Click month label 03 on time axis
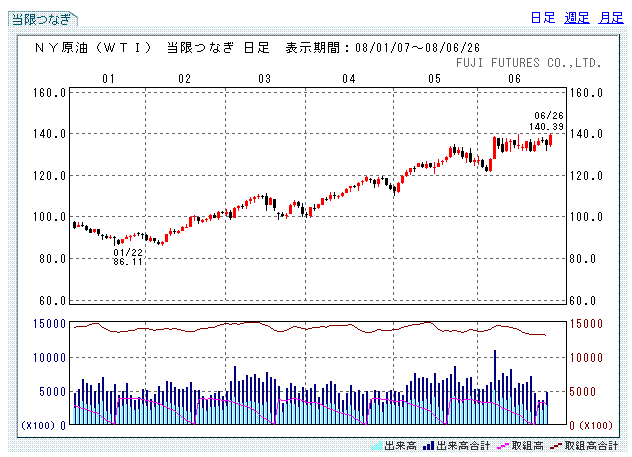This screenshot has height=457, width=632. click(x=265, y=78)
